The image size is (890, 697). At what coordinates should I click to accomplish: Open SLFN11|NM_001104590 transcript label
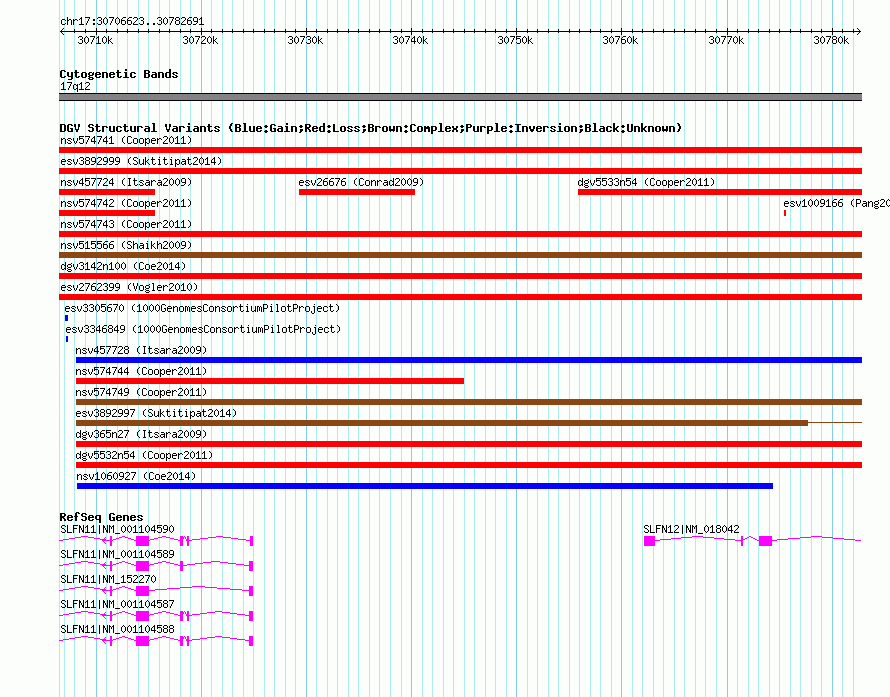point(117,529)
